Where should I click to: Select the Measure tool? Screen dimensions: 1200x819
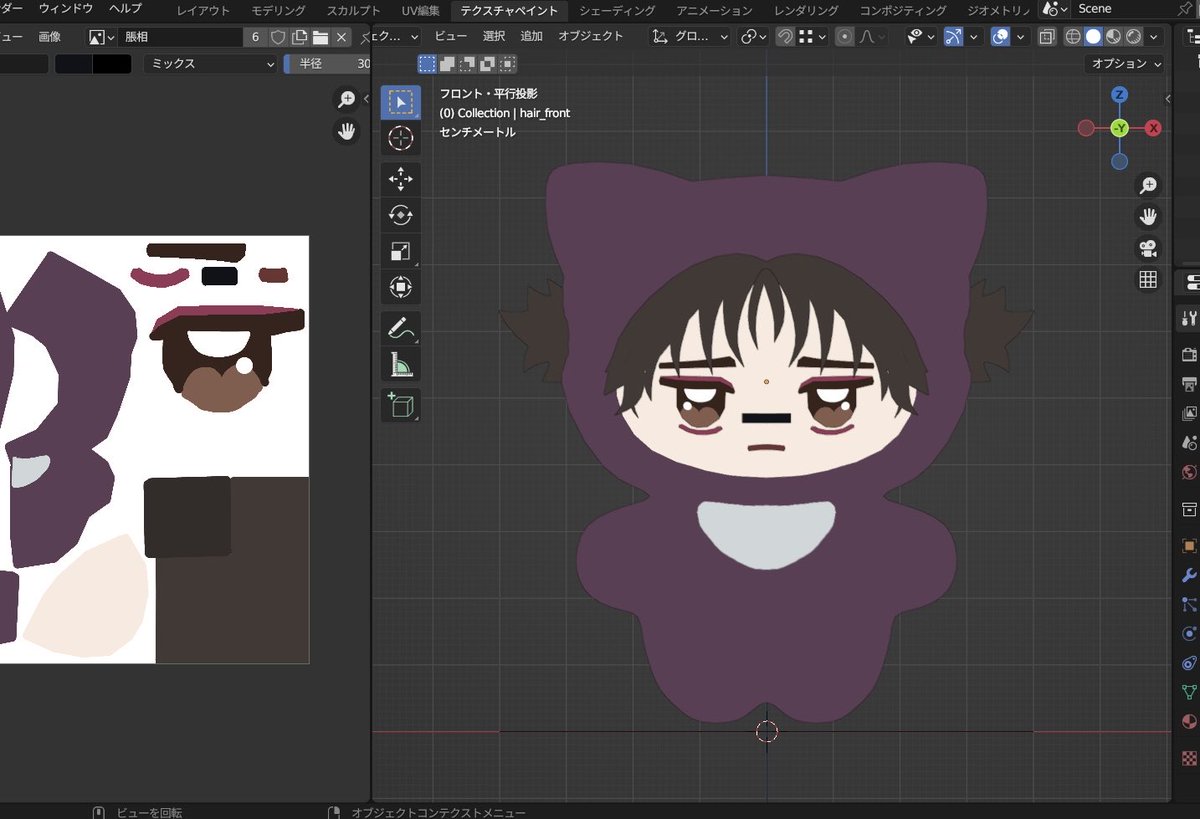(400, 366)
